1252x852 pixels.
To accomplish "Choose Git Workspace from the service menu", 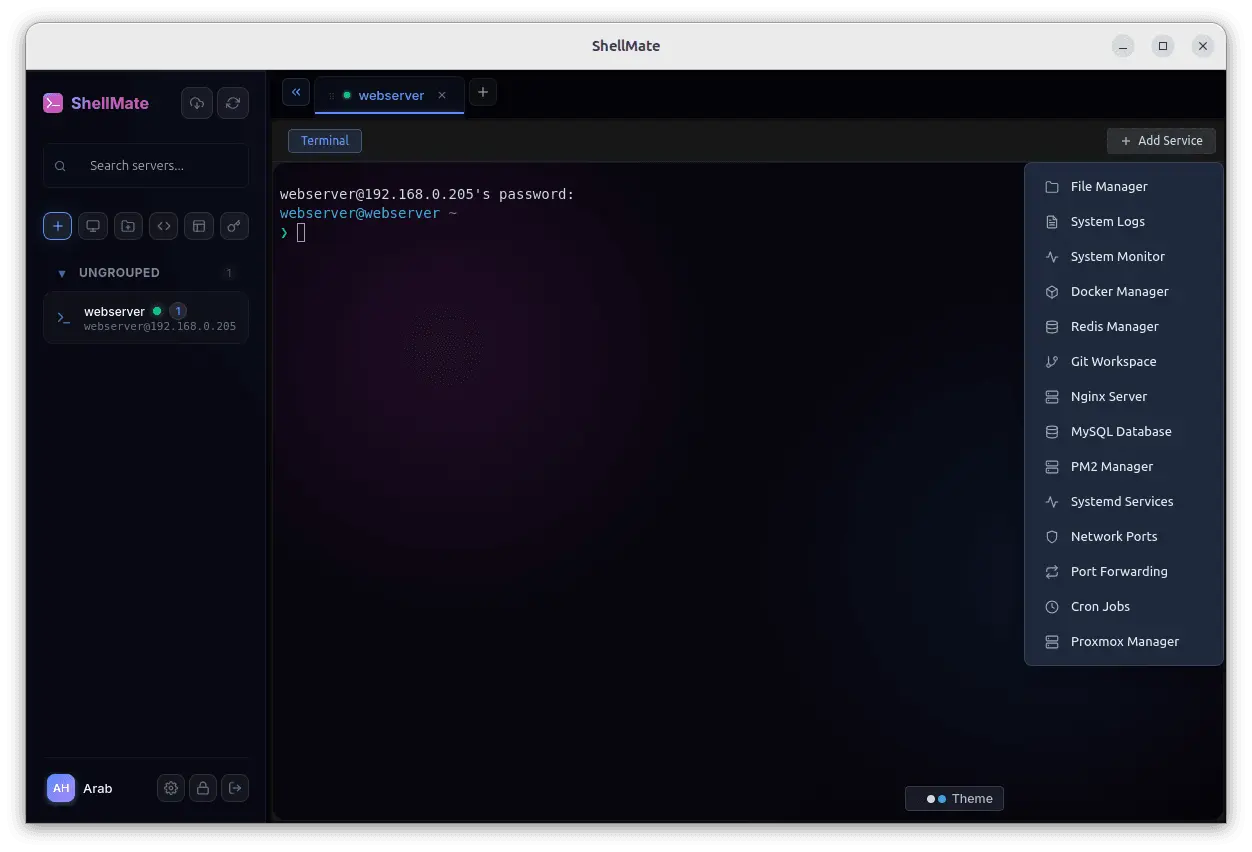I will (x=1124, y=362).
